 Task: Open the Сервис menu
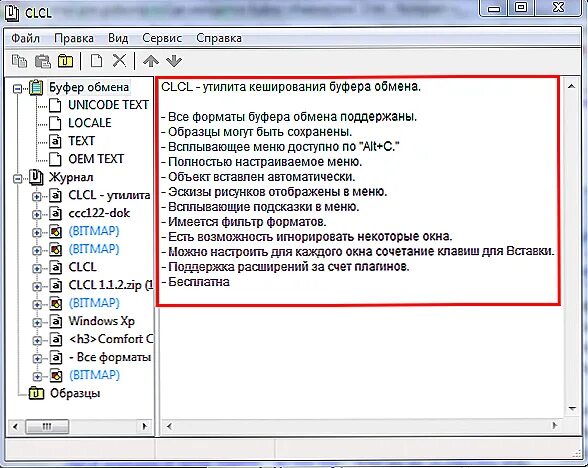pyautogui.click(x=162, y=38)
